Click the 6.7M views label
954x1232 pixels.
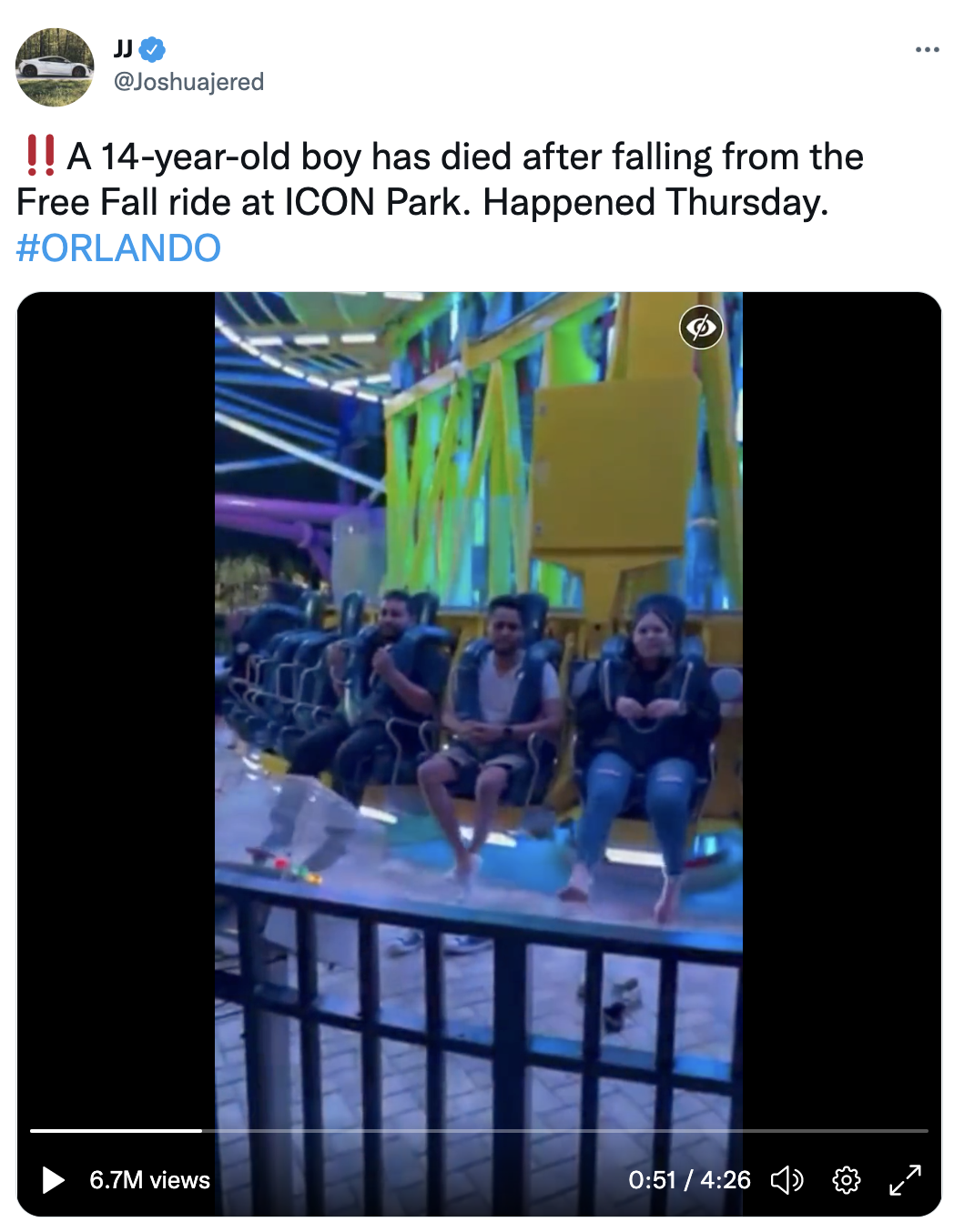(150, 1180)
